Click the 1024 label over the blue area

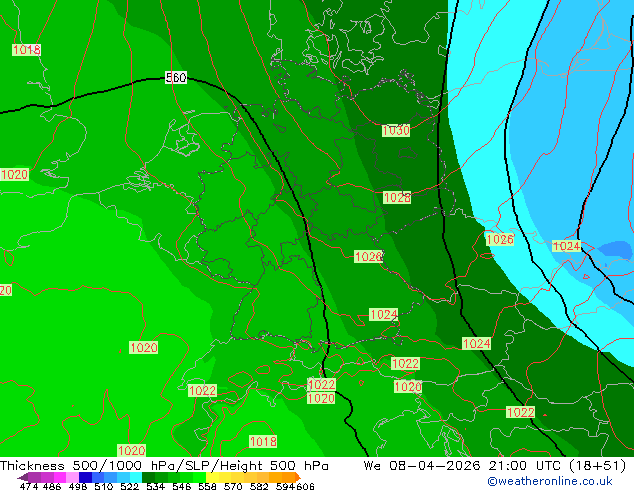point(566,246)
